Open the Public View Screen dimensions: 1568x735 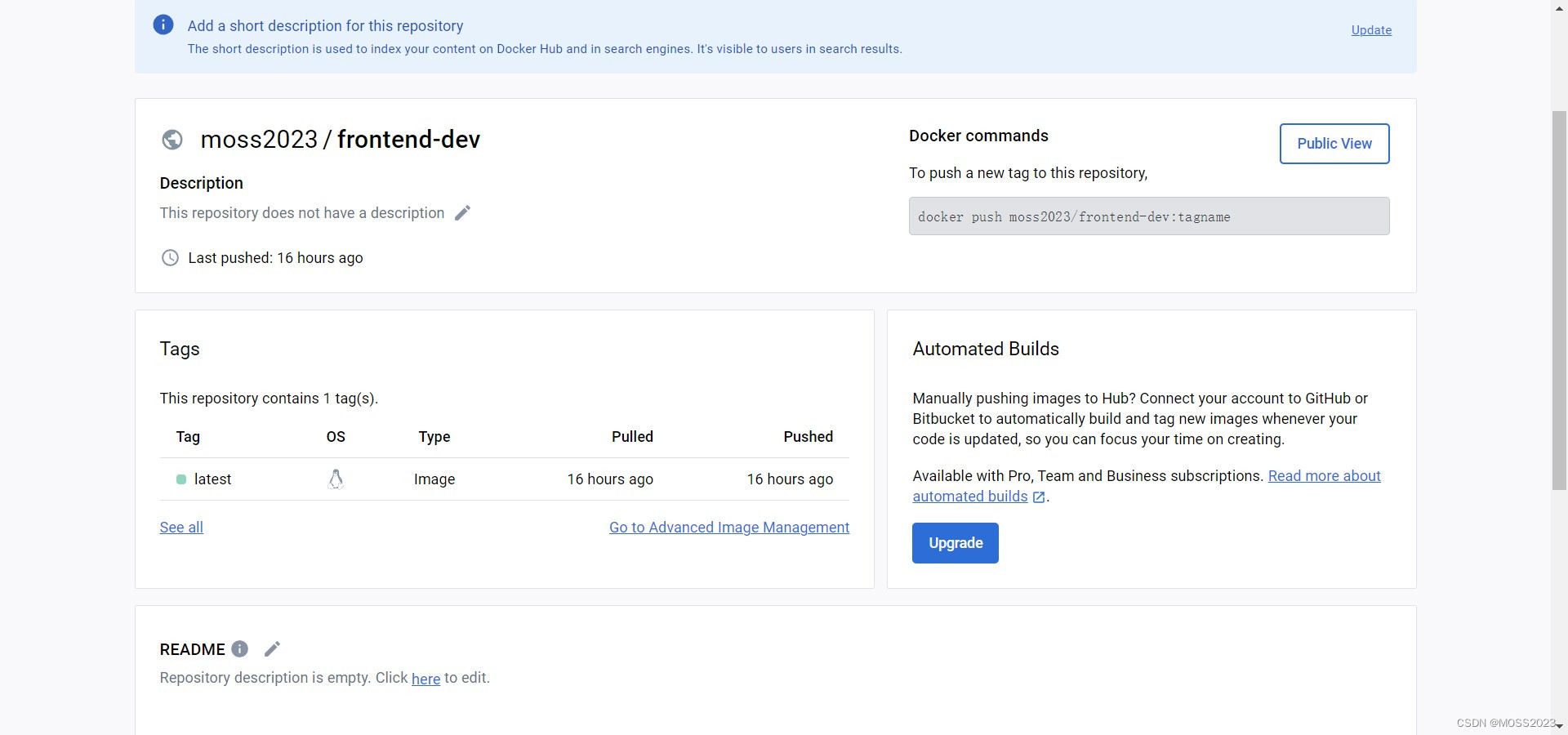(x=1334, y=144)
